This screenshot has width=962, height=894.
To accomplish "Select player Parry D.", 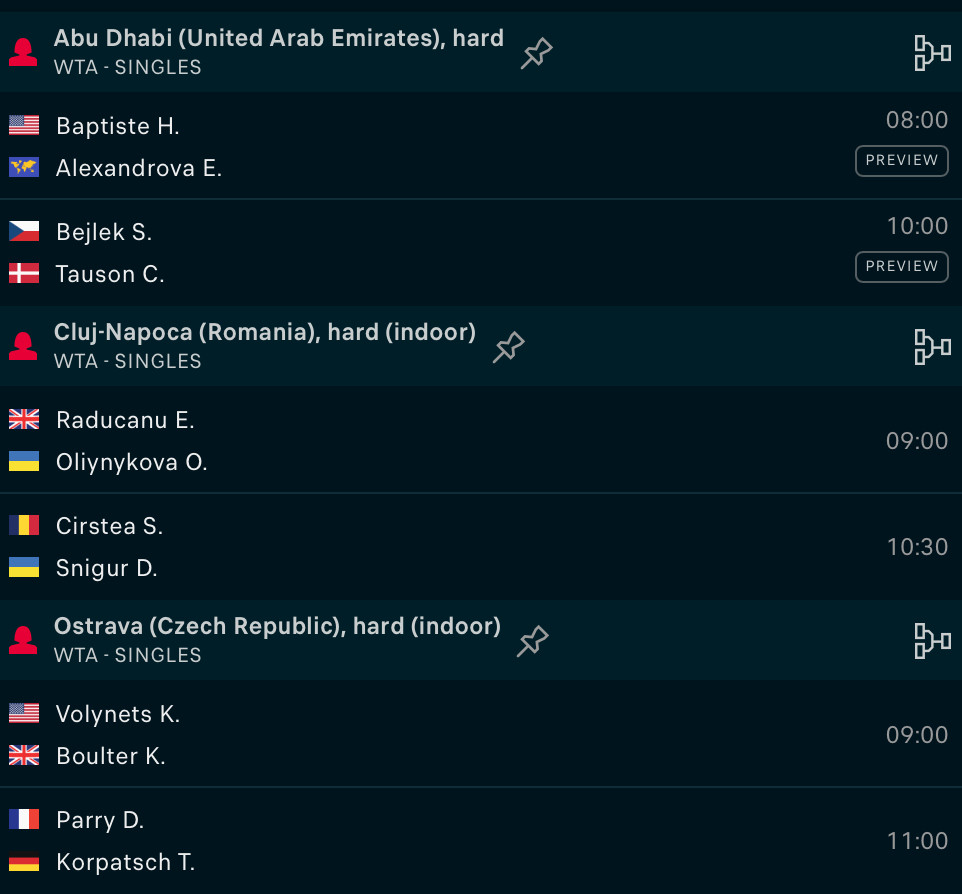I will [100, 820].
